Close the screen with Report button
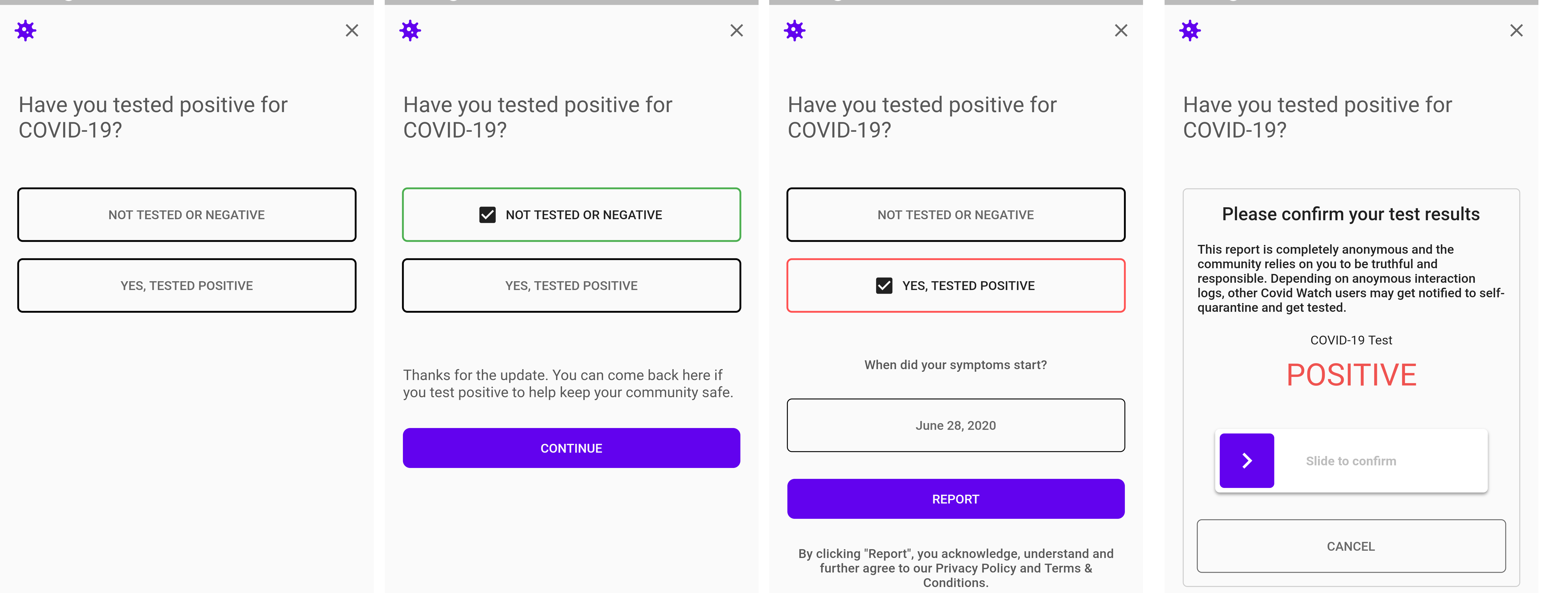Image resolution: width=1568 pixels, height=593 pixels. click(x=1121, y=30)
